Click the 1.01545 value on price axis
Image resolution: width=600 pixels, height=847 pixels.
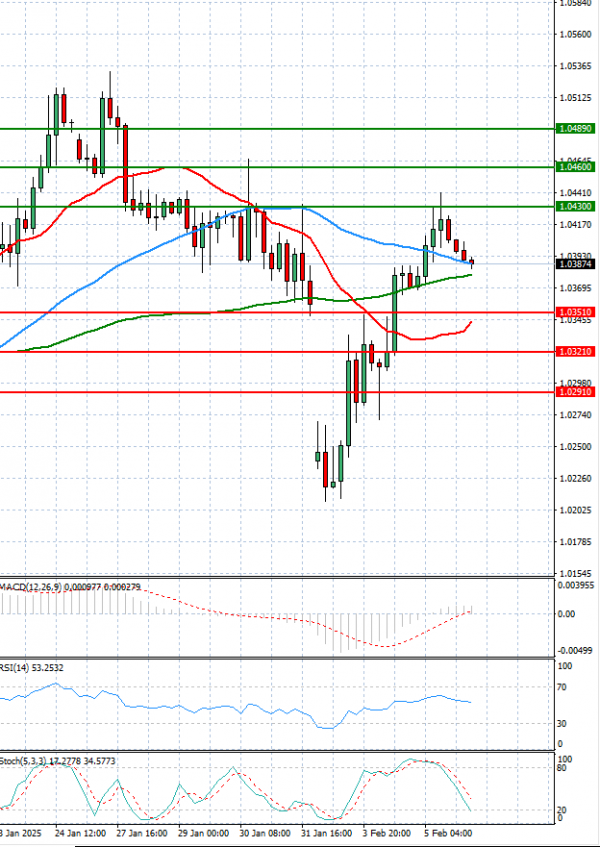[576, 573]
